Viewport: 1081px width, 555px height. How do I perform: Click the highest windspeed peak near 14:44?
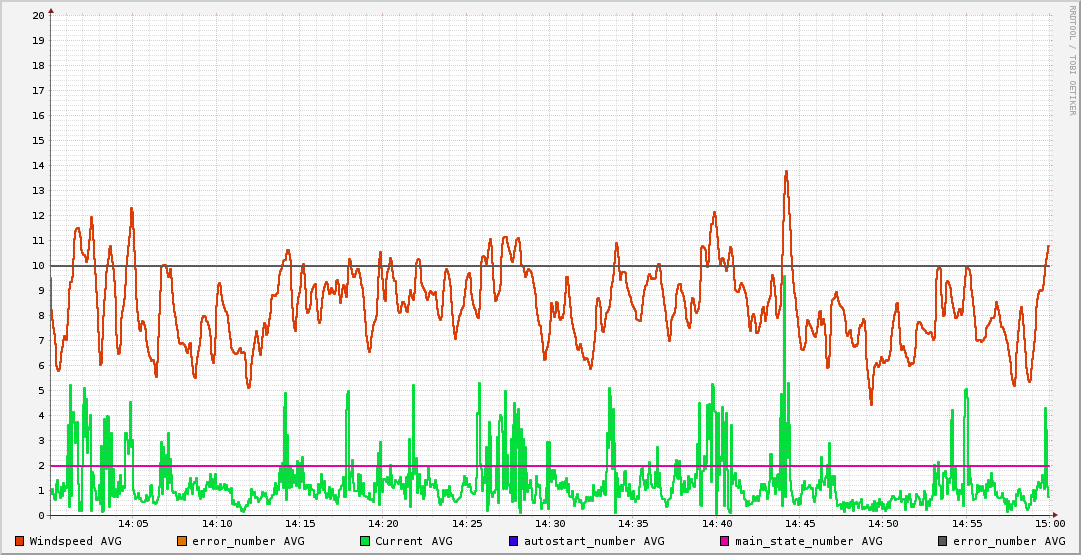coord(786,172)
